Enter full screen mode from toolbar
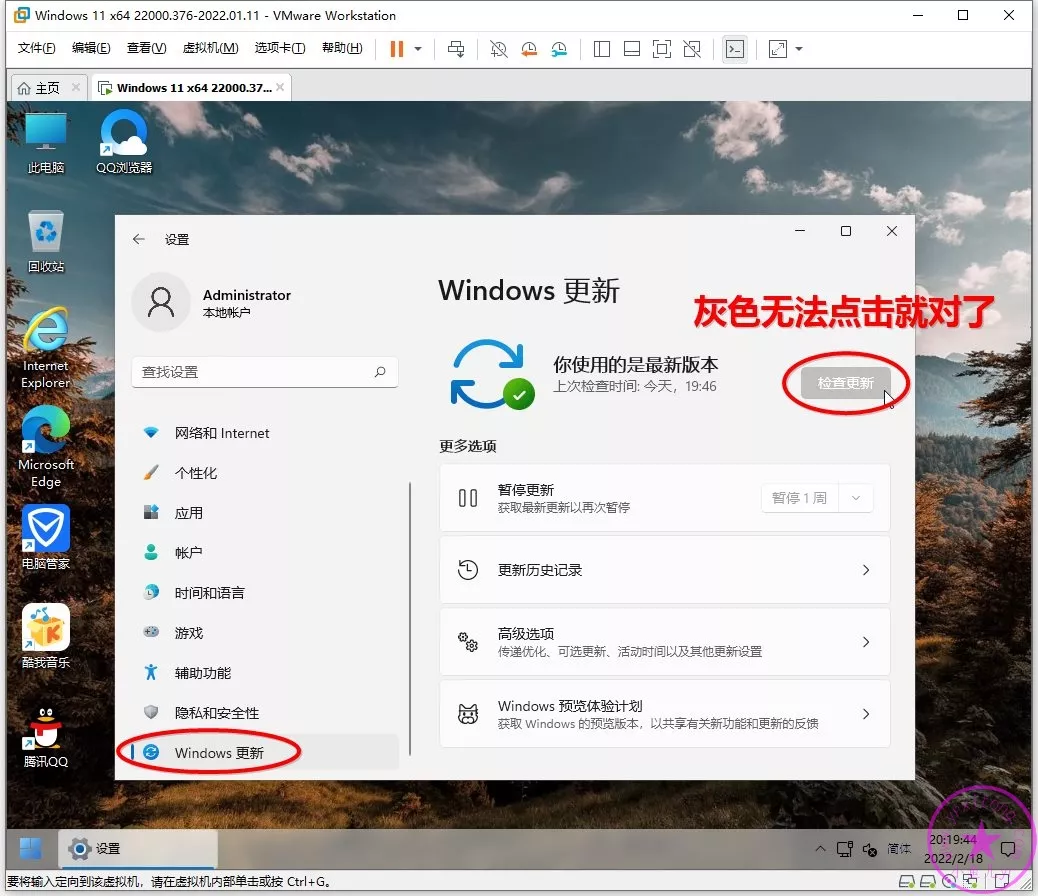The image size is (1038, 896). (x=661, y=49)
